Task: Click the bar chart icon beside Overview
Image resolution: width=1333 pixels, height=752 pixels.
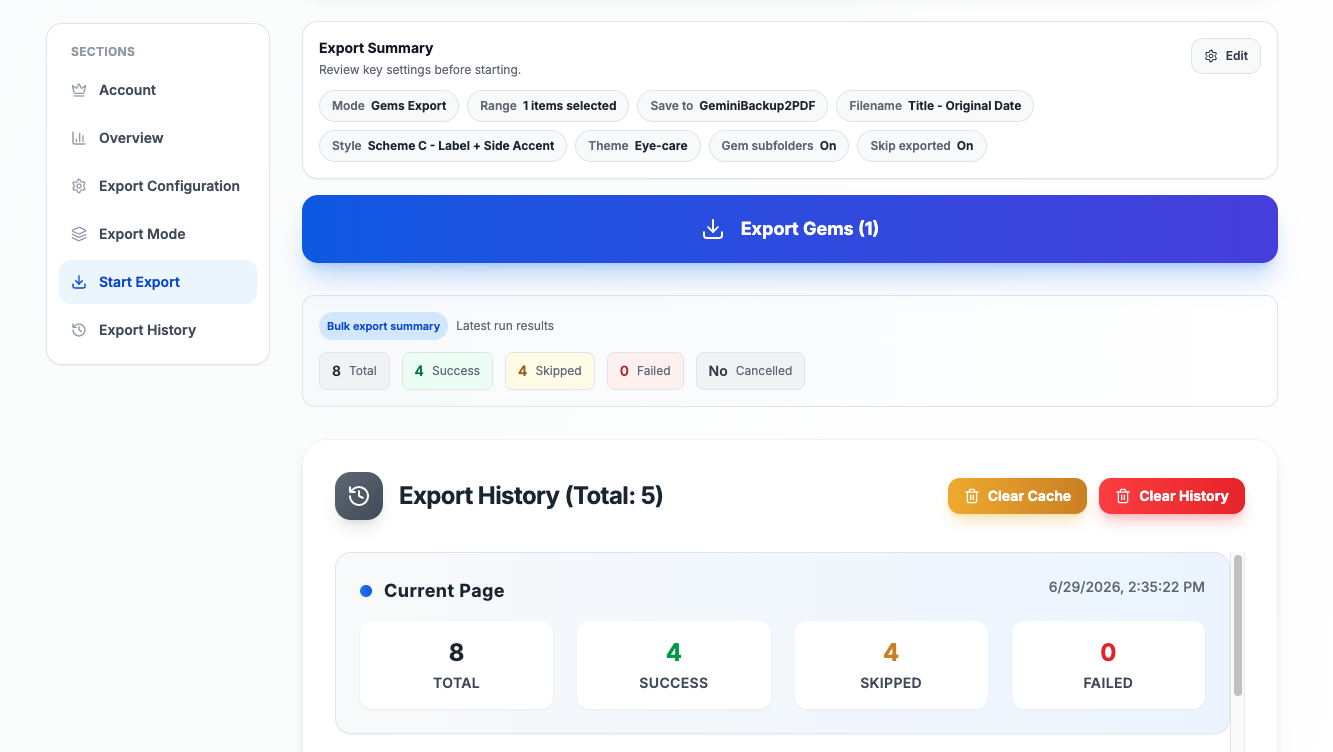Action: tap(79, 138)
